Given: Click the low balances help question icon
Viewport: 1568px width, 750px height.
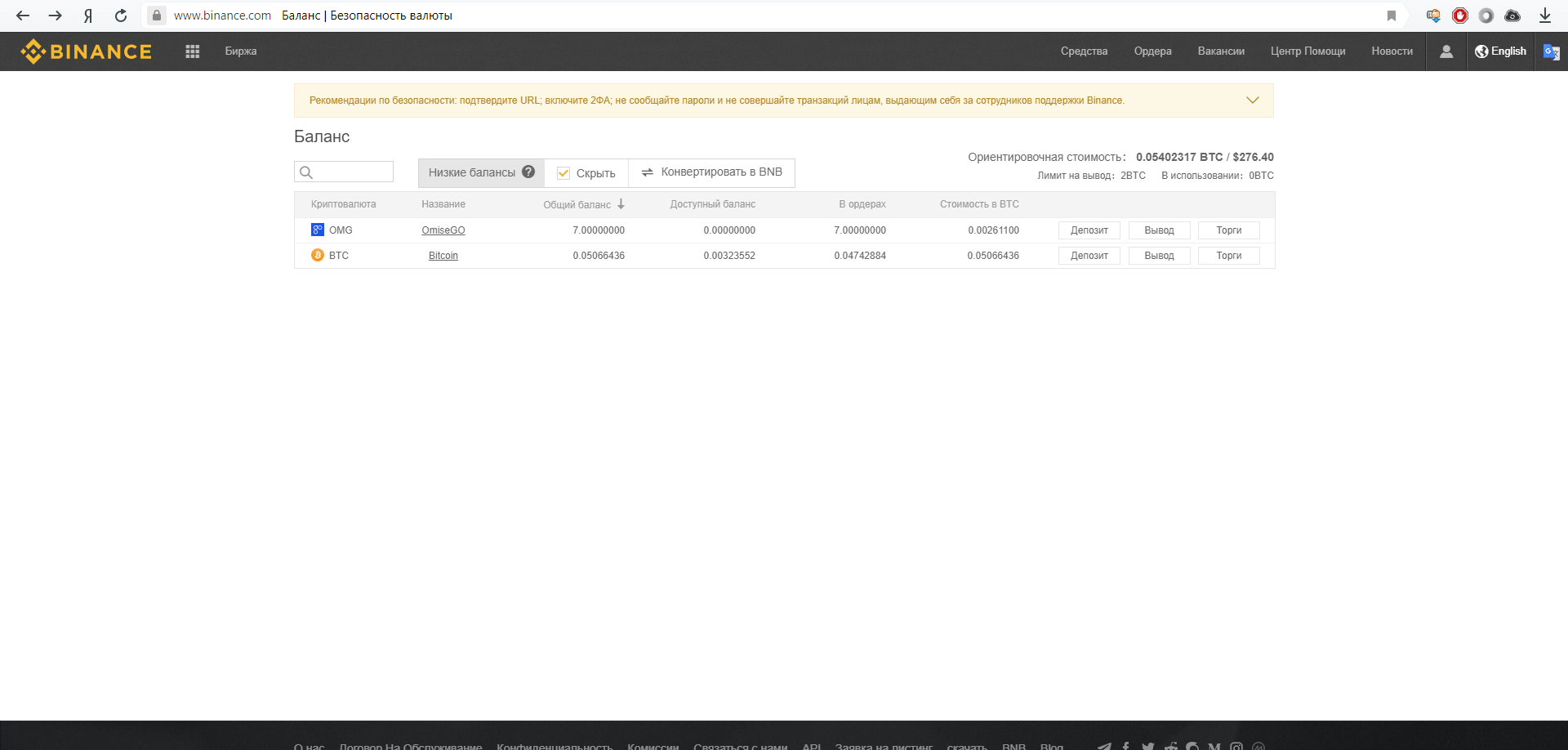Looking at the screenshot, I should point(528,172).
